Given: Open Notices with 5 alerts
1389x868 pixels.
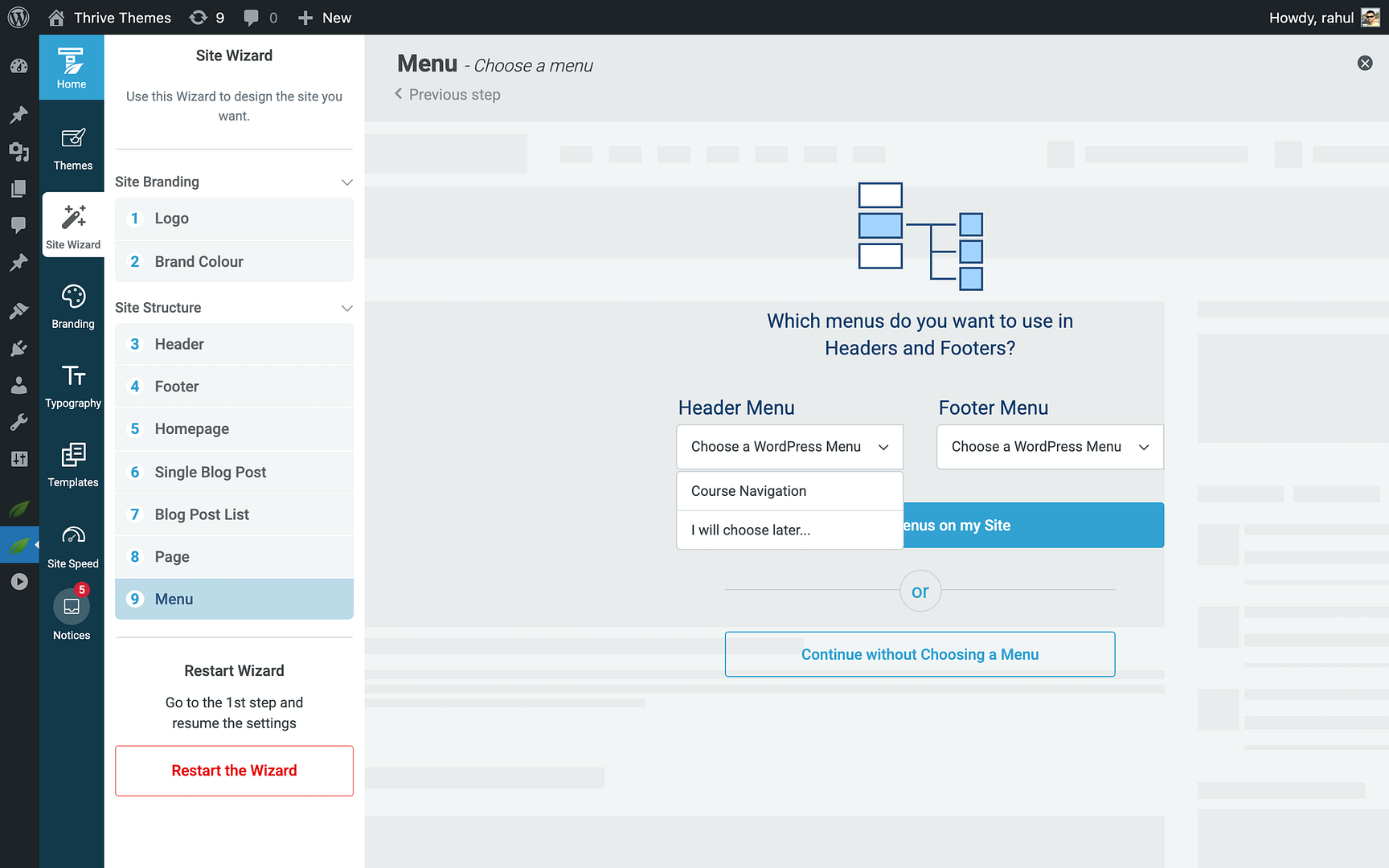Looking at the screenshot, I should (72, 613).
